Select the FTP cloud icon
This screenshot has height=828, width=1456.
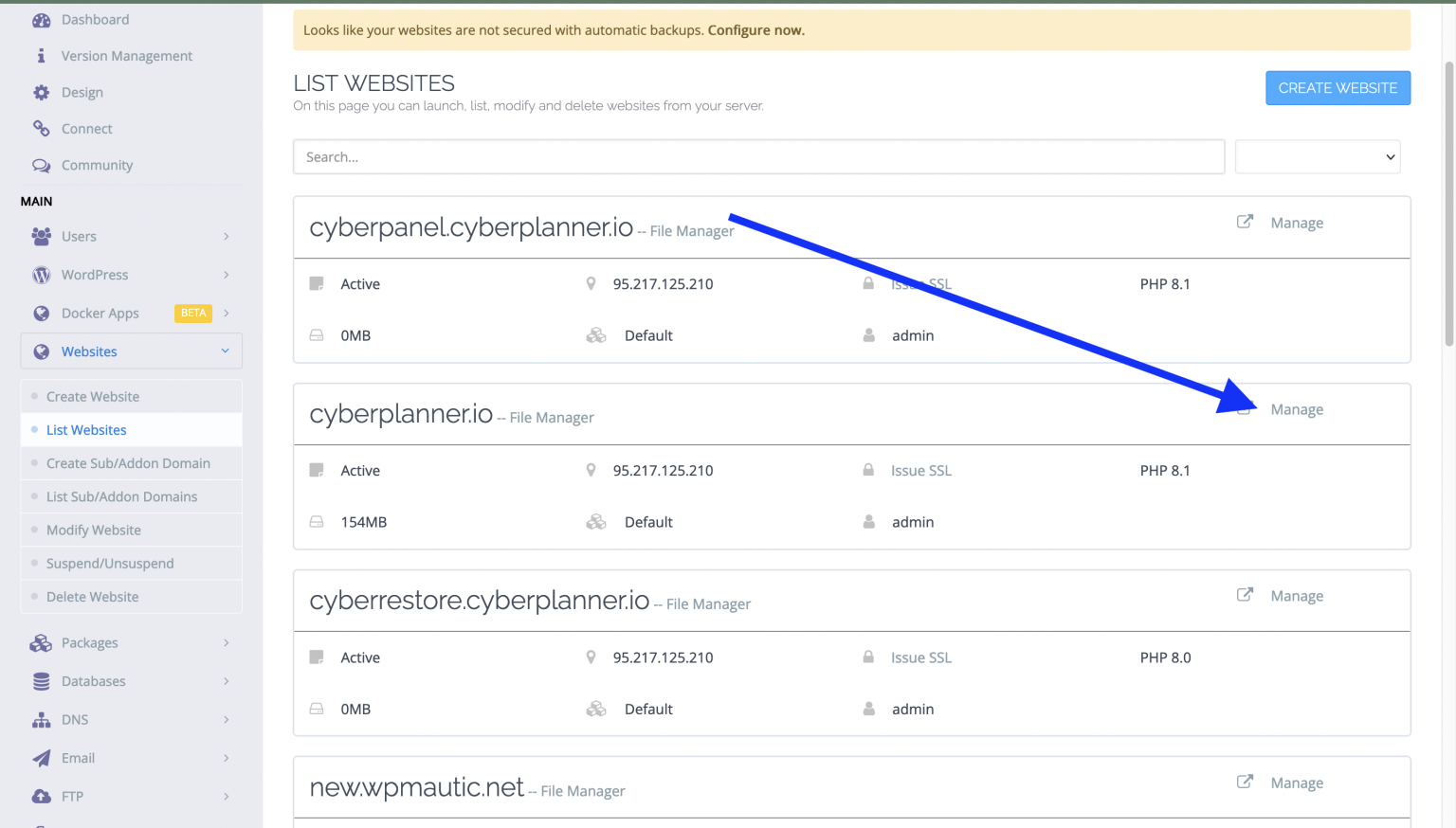tap(42, 796)
